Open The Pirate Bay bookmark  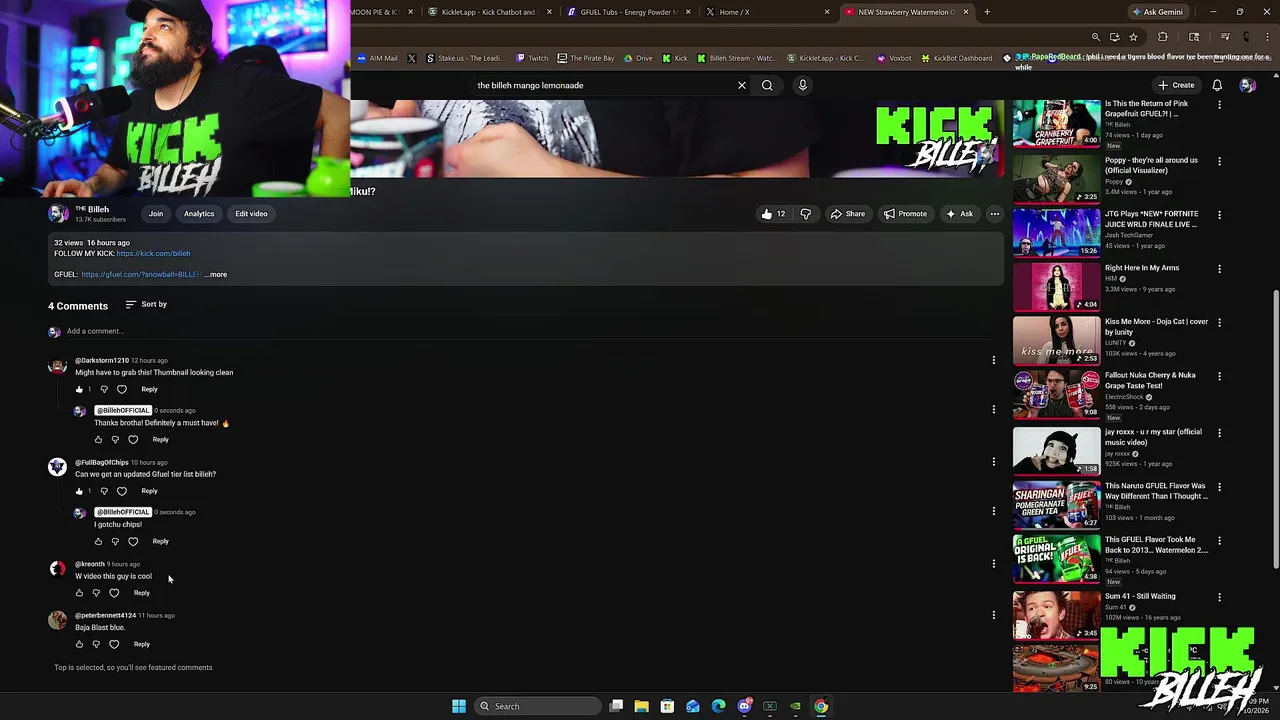586,58
